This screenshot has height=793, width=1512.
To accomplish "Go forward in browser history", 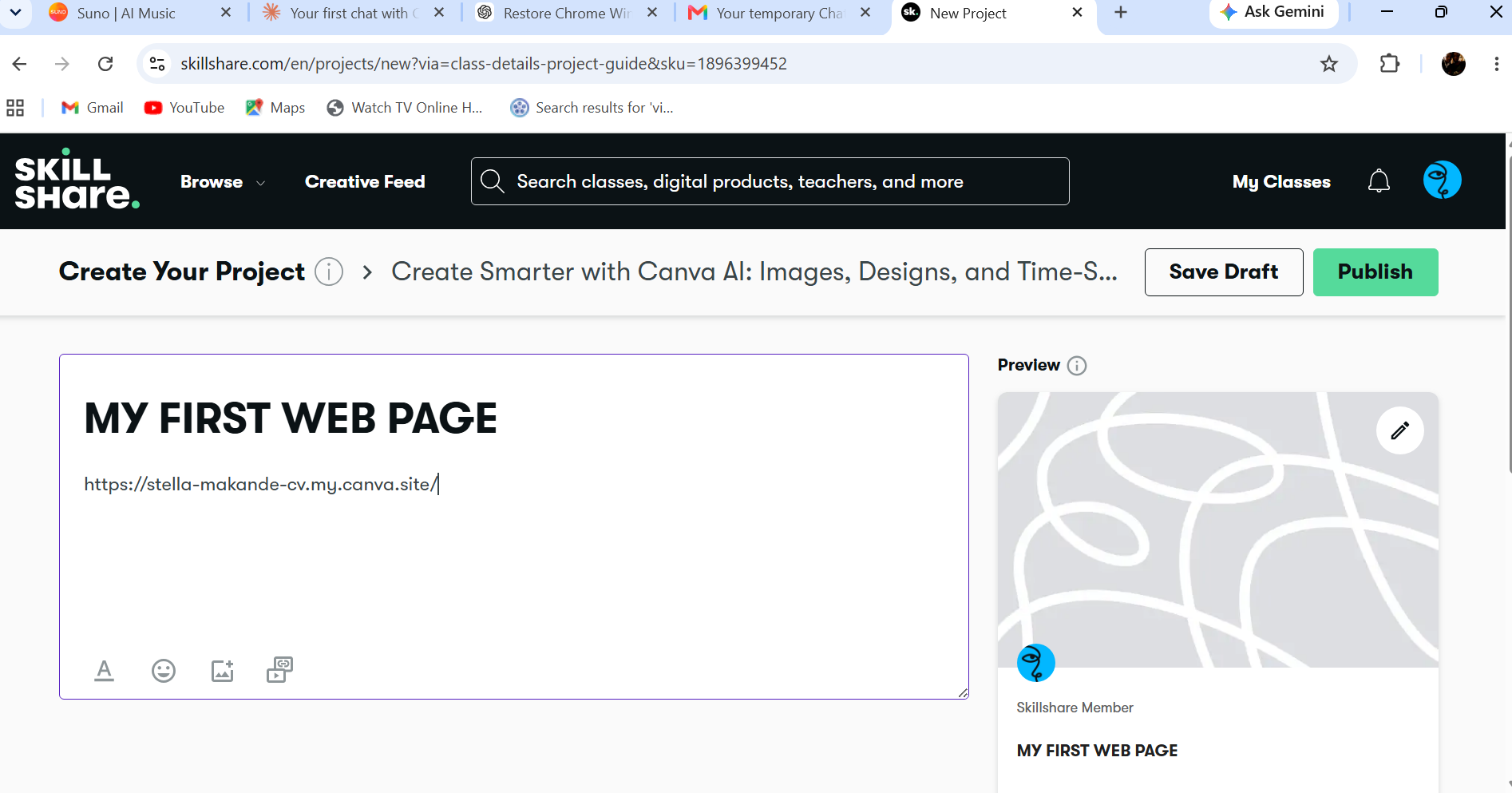I will (x=62, y=64).
